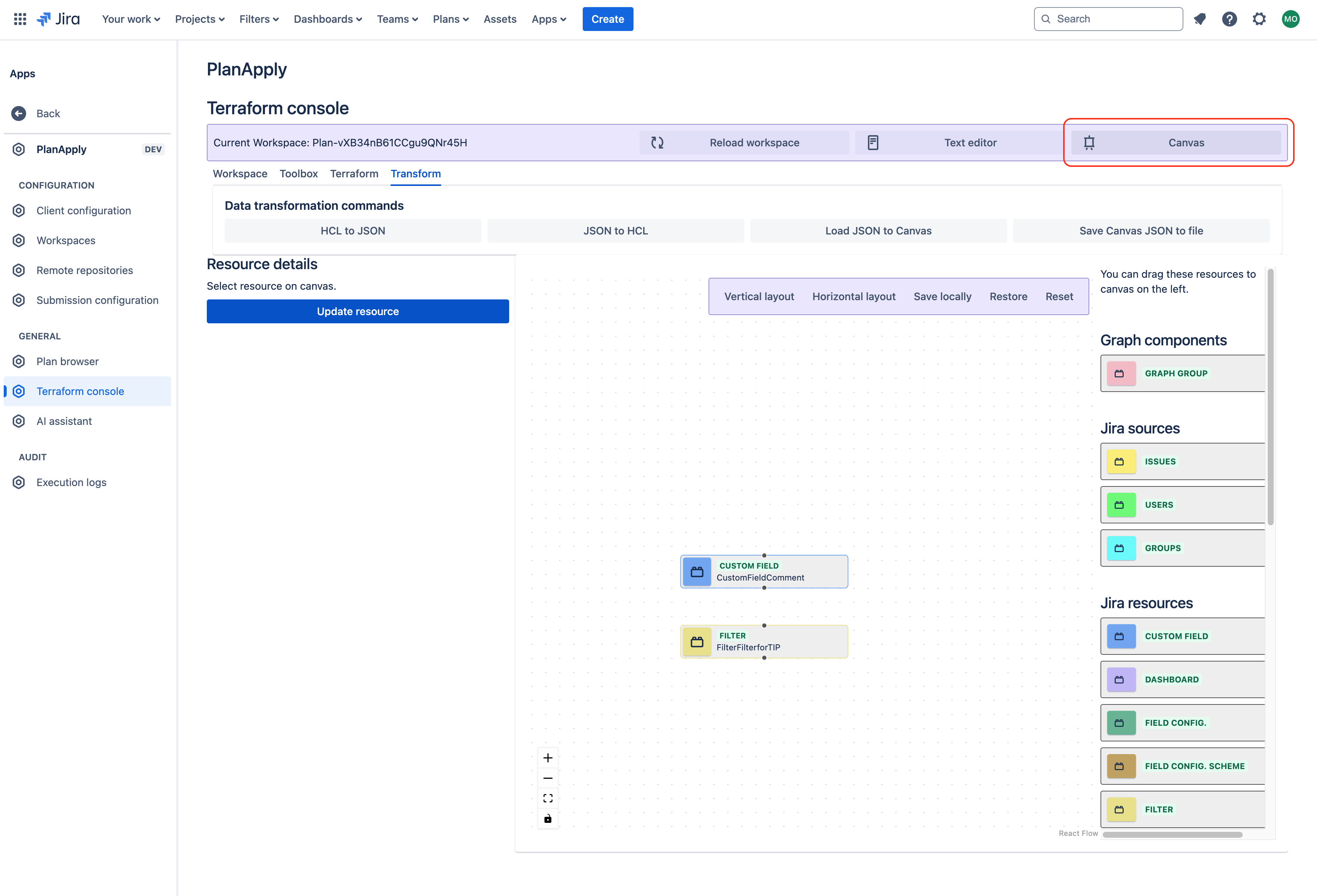Click the Back arrow icon in sidebar
This screenshot has width=1317, height=896.
[x=19, y=113]
